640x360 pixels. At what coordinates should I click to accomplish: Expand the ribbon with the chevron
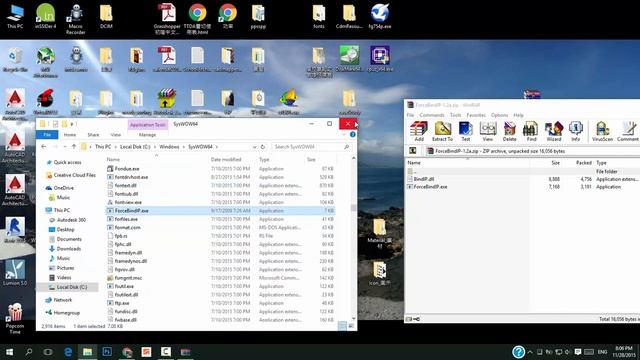pos(344,134)
